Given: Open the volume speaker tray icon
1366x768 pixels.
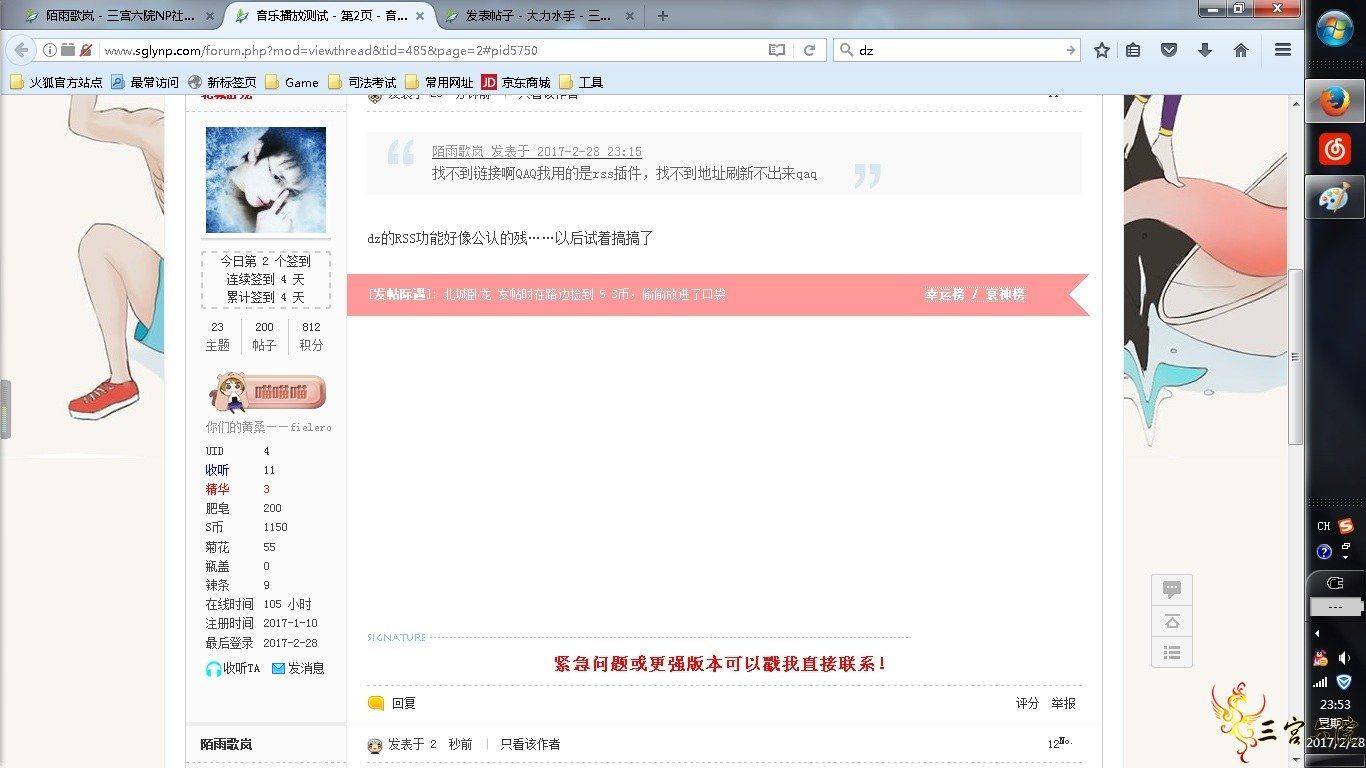Looking at the screenshot, I should tap(1345, 658).
